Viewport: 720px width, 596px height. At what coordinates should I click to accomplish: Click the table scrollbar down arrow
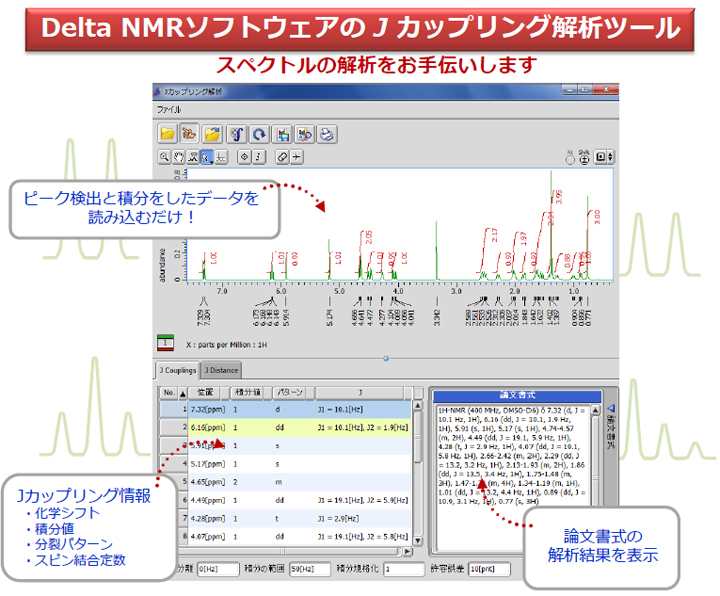tap(418, 541)
